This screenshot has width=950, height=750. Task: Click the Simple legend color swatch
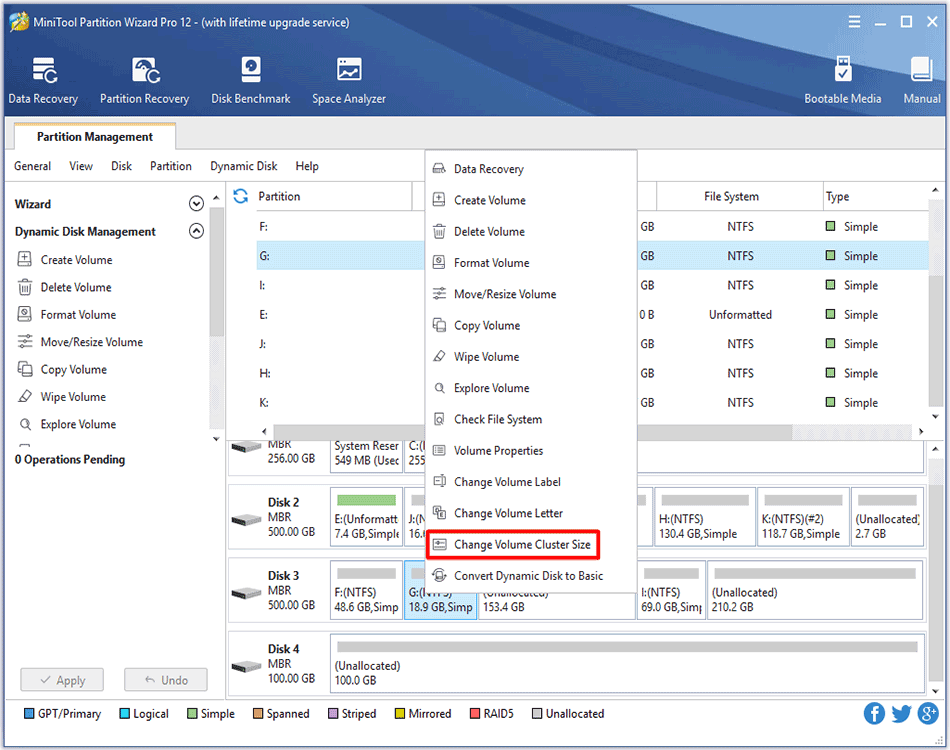pyautogui.click(x=192, y=714)
